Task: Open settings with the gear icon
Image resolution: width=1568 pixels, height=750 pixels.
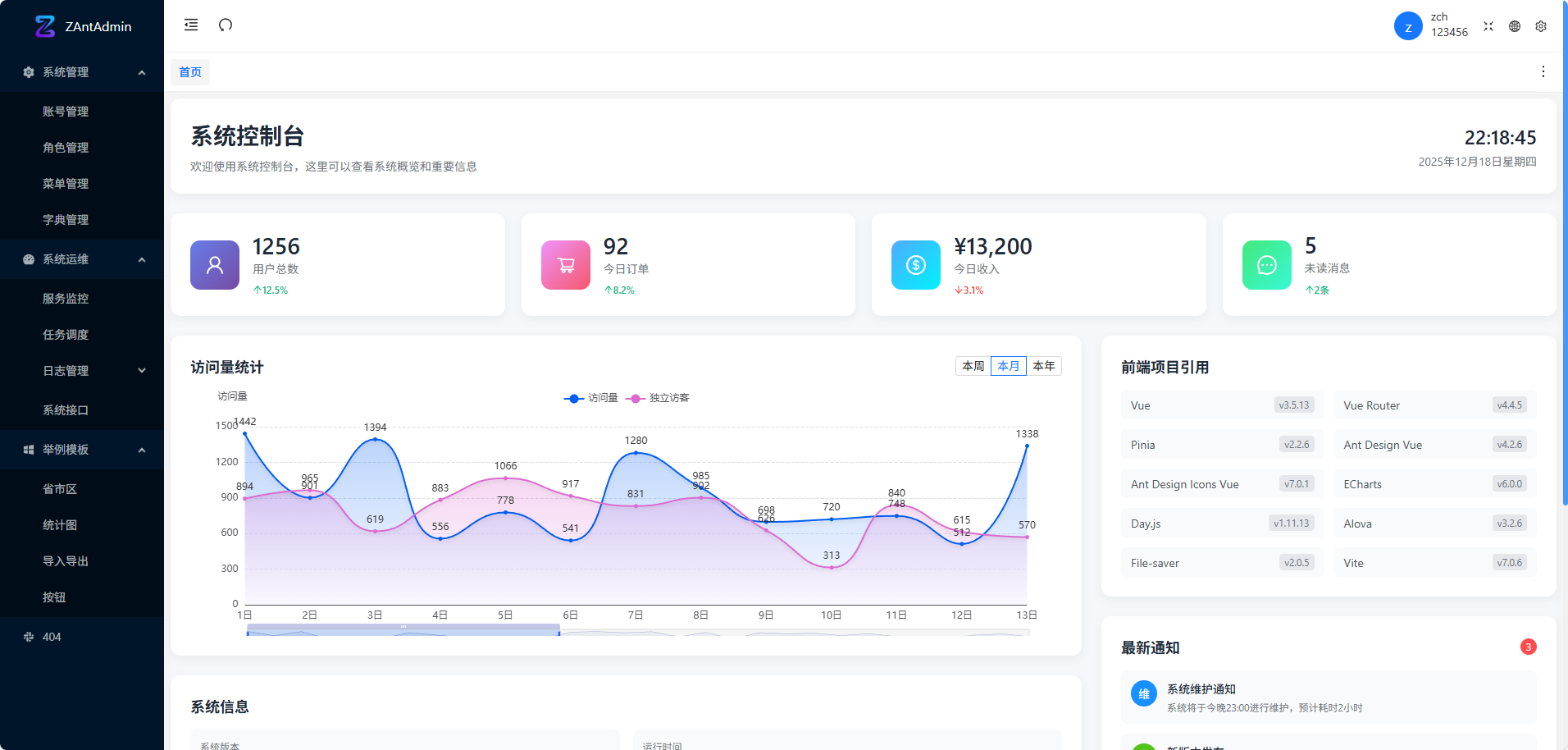Action: (1542, 25)
